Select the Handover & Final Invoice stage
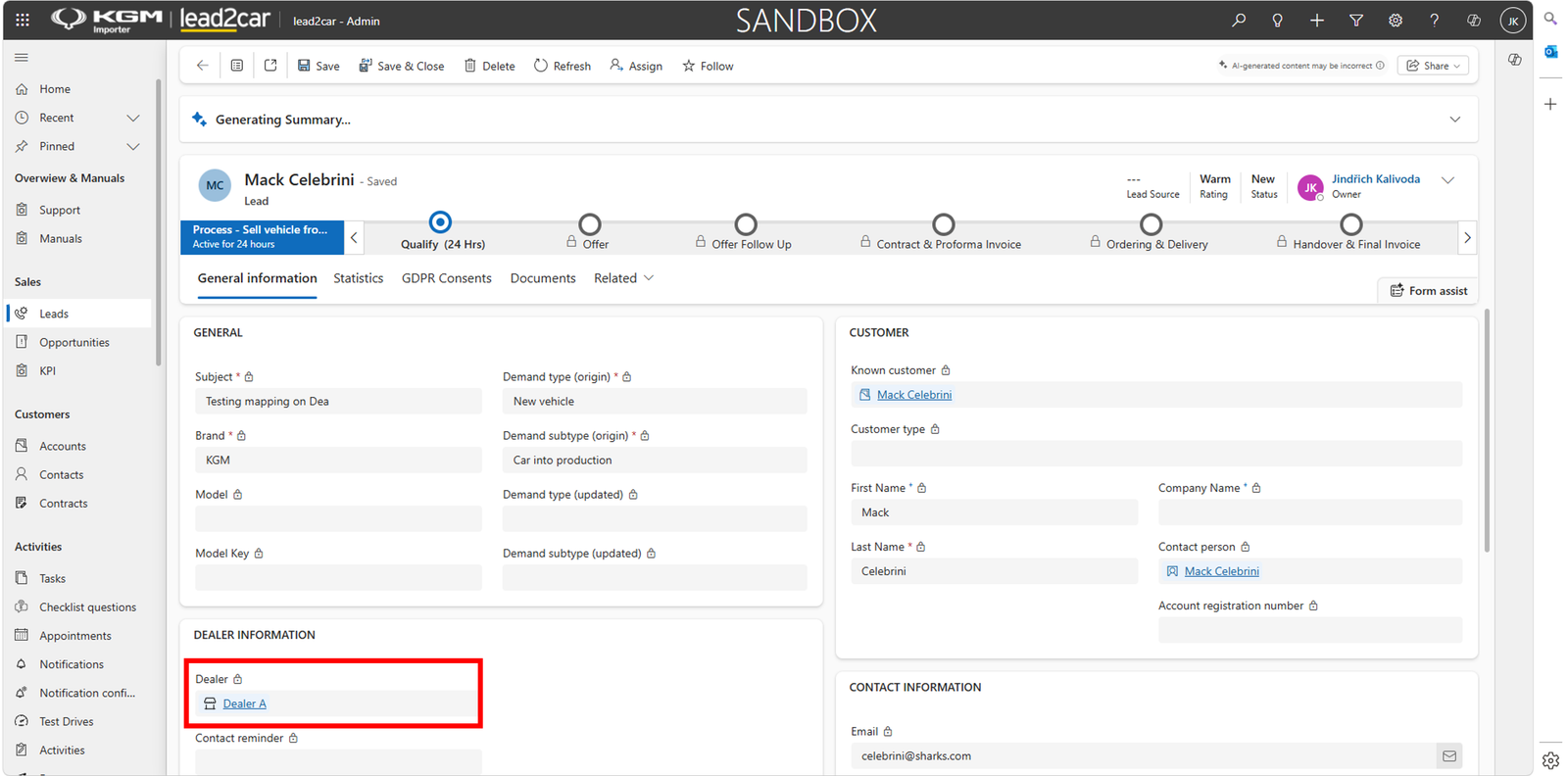1568x776 pixels. click(x=1350, y=224)
